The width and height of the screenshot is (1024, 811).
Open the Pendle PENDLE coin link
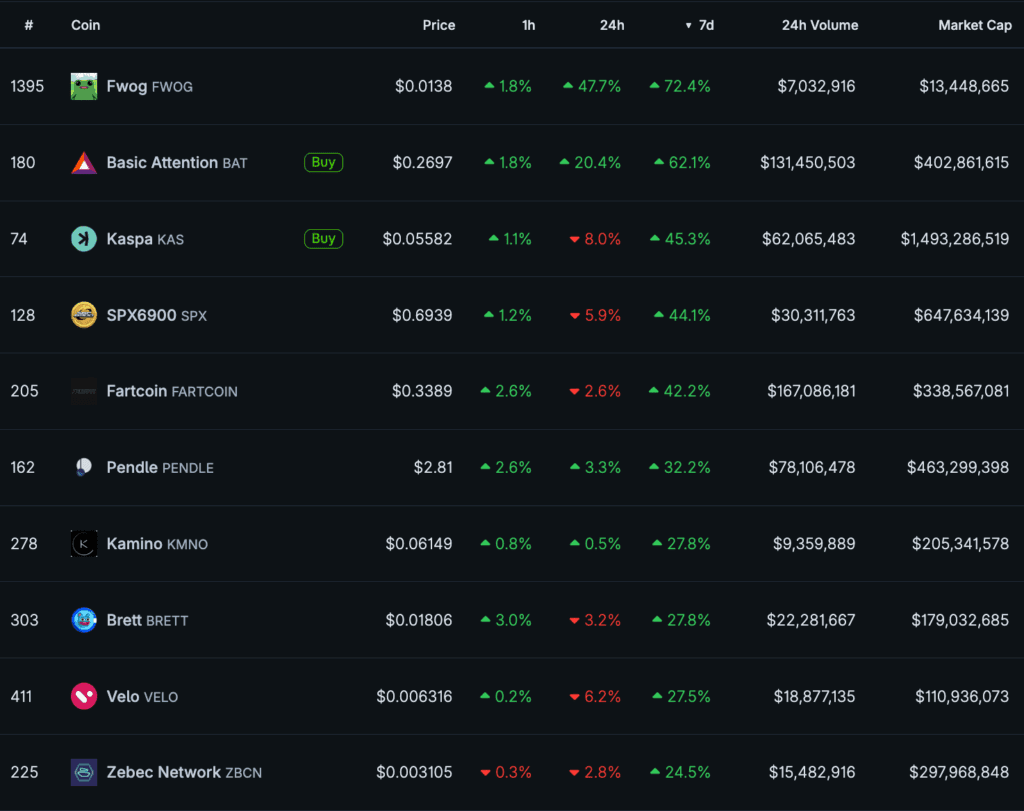(160, 467)
